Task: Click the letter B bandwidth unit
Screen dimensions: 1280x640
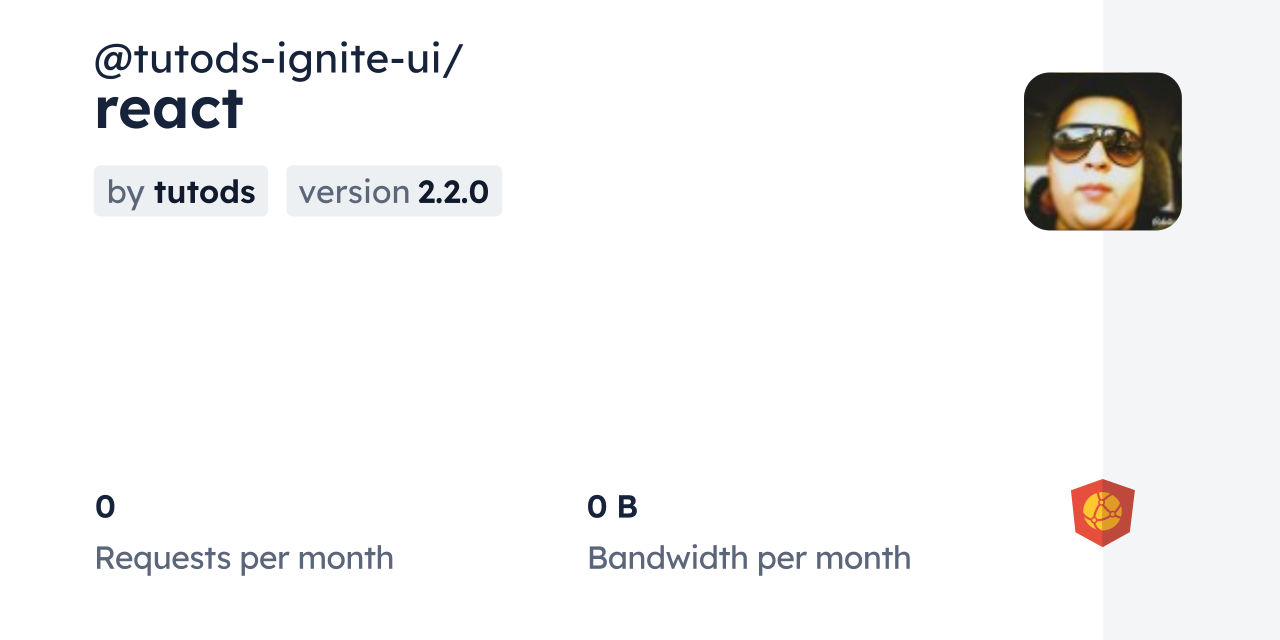Action: coord(627,507)
